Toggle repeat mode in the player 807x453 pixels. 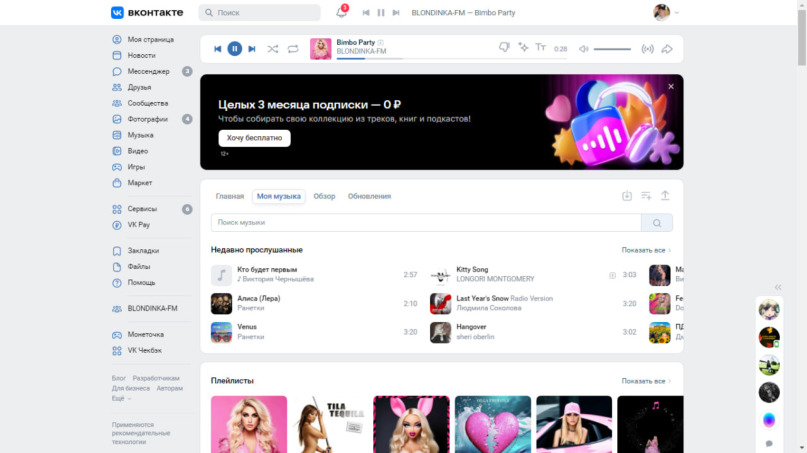[293, 48]
